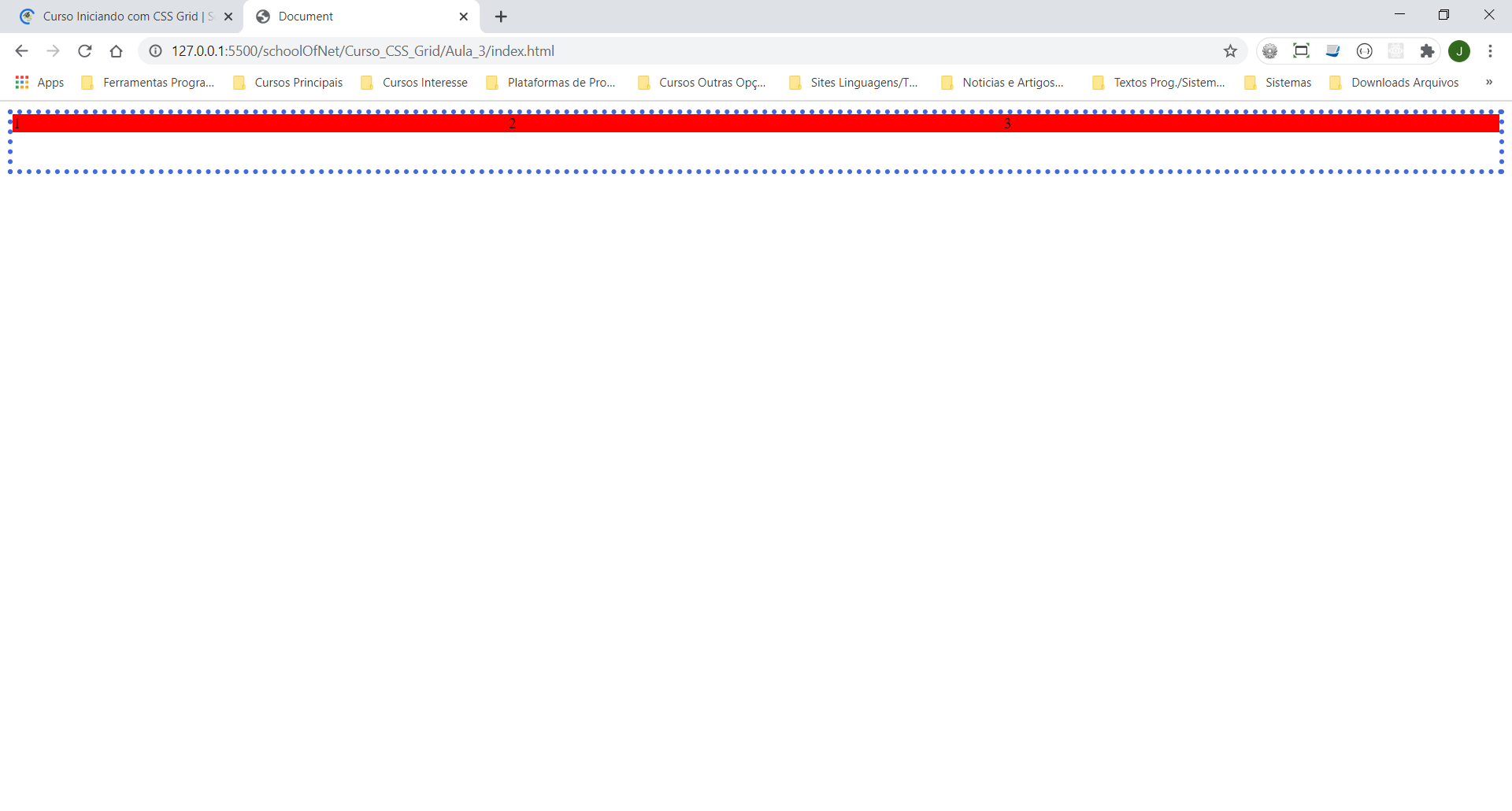Open the Ferramentas Progra... bookmark folder
This screenshot has height=811, width=1512.
point(148,83)
